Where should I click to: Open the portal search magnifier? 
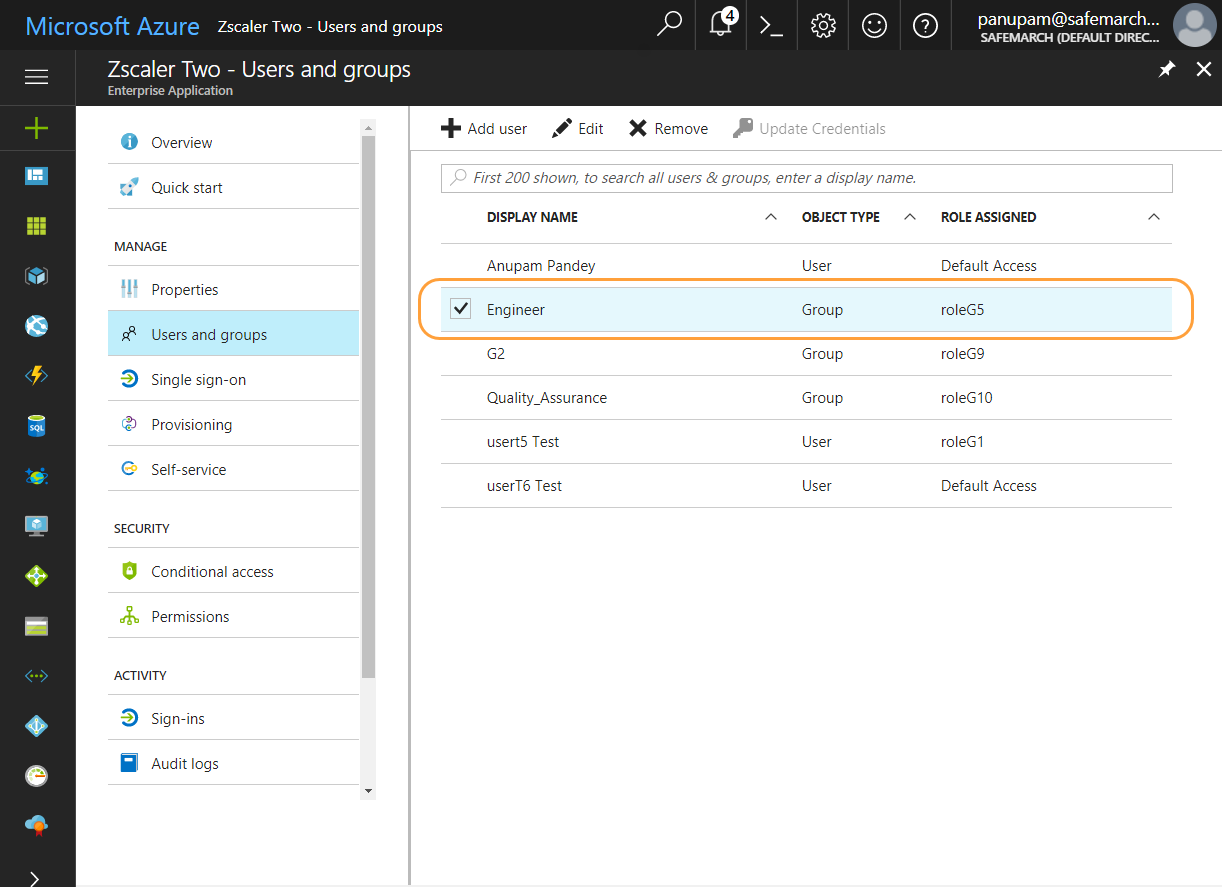click(669, 25)
